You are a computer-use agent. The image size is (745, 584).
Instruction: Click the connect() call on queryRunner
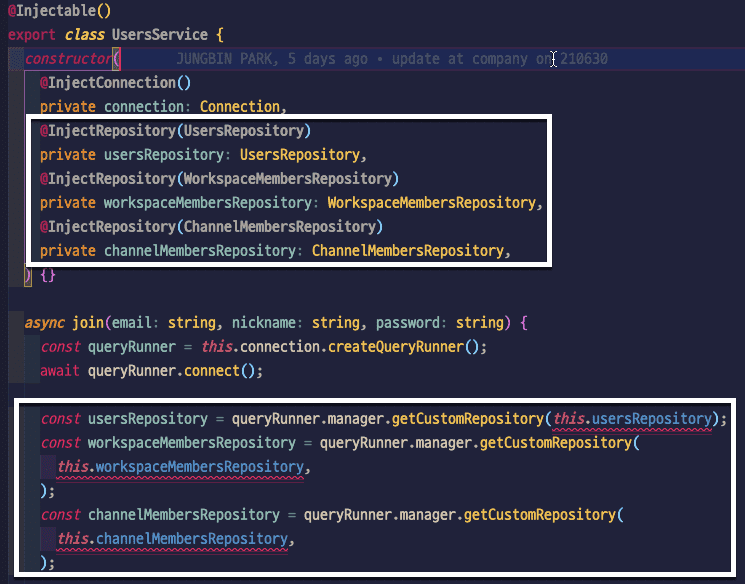(x=220, y=371)
